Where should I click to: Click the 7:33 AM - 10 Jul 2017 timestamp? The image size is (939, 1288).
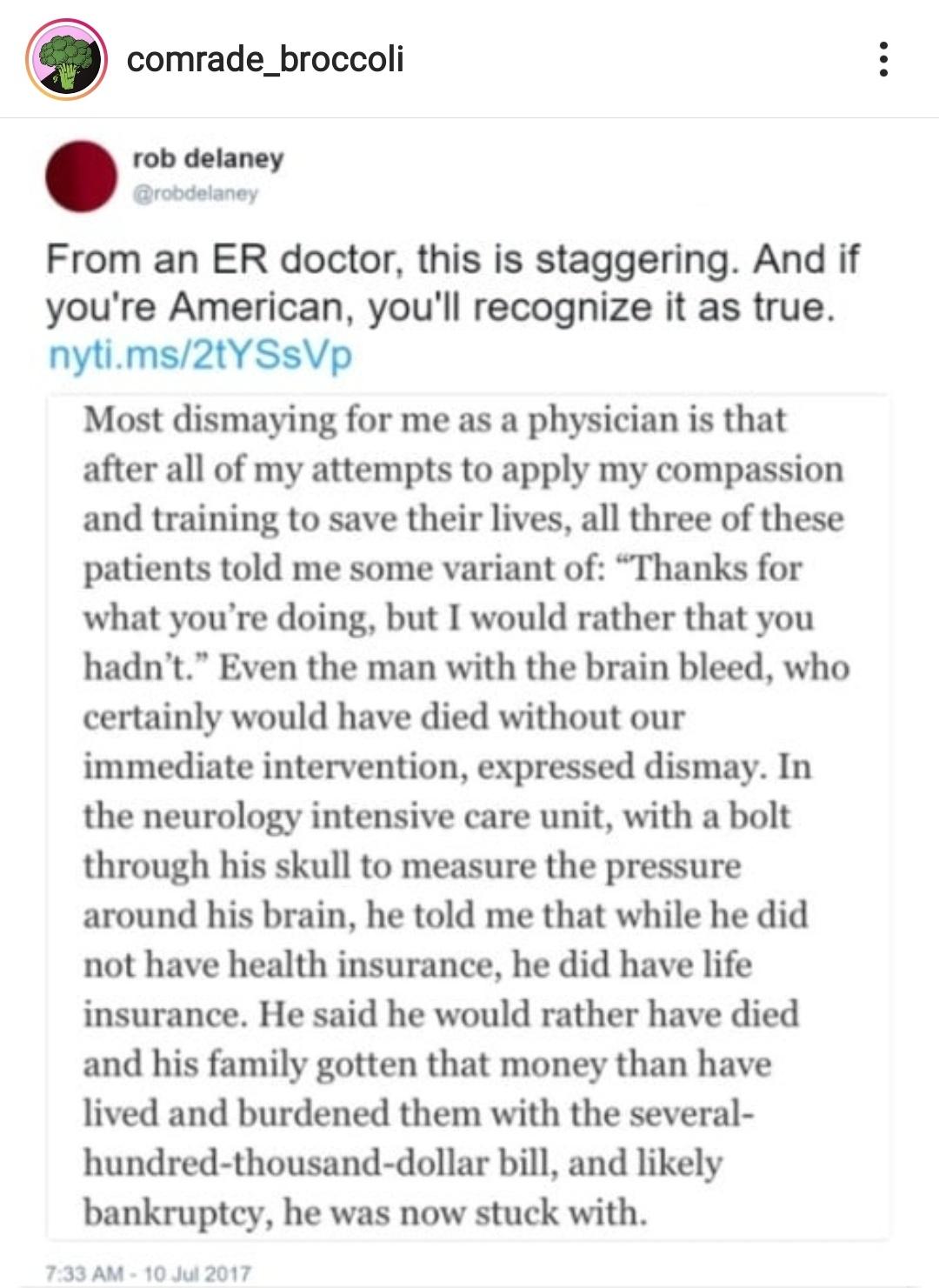point(148,1274)
